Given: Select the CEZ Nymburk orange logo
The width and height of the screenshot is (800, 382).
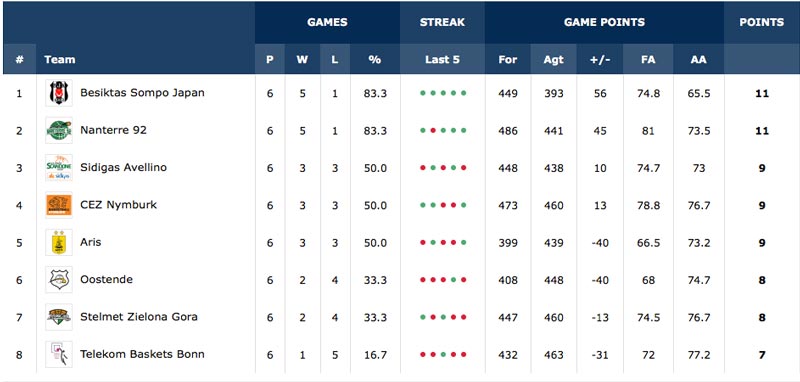Looking at the screenshot, I should pos(59,205).
